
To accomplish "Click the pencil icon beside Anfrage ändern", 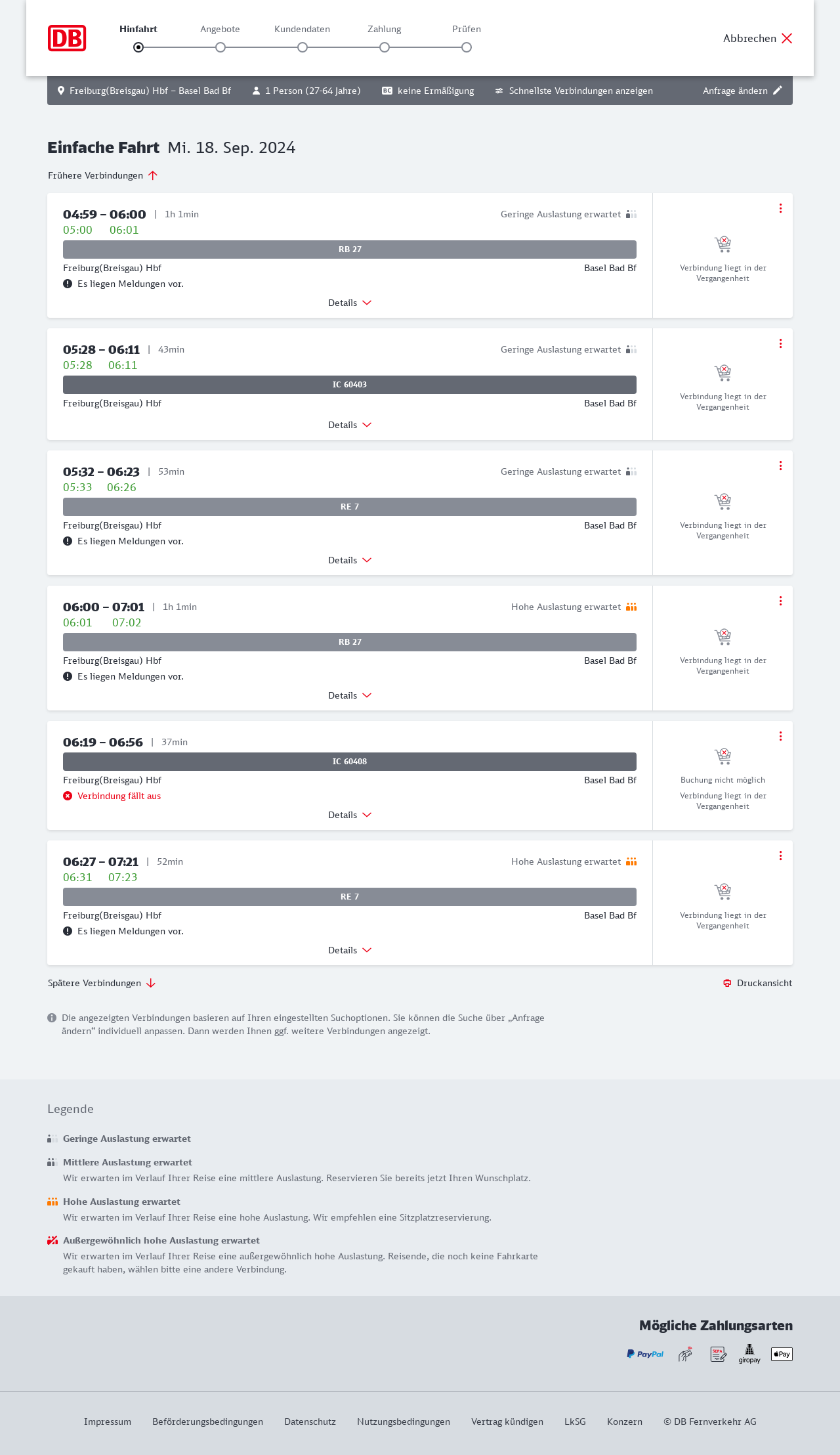I will tap(778, 91).
